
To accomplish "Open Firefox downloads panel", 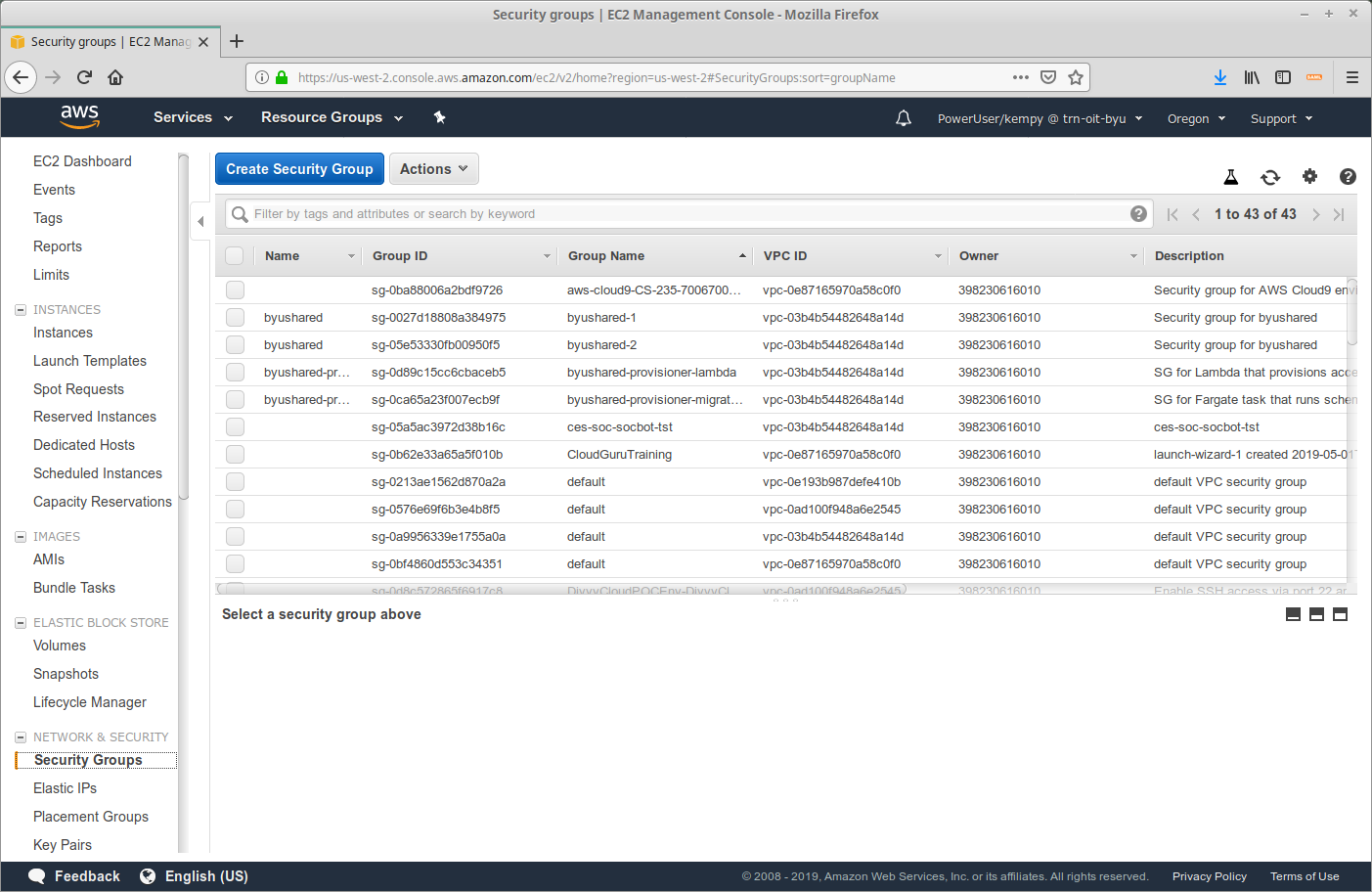I will point(1220,77).
